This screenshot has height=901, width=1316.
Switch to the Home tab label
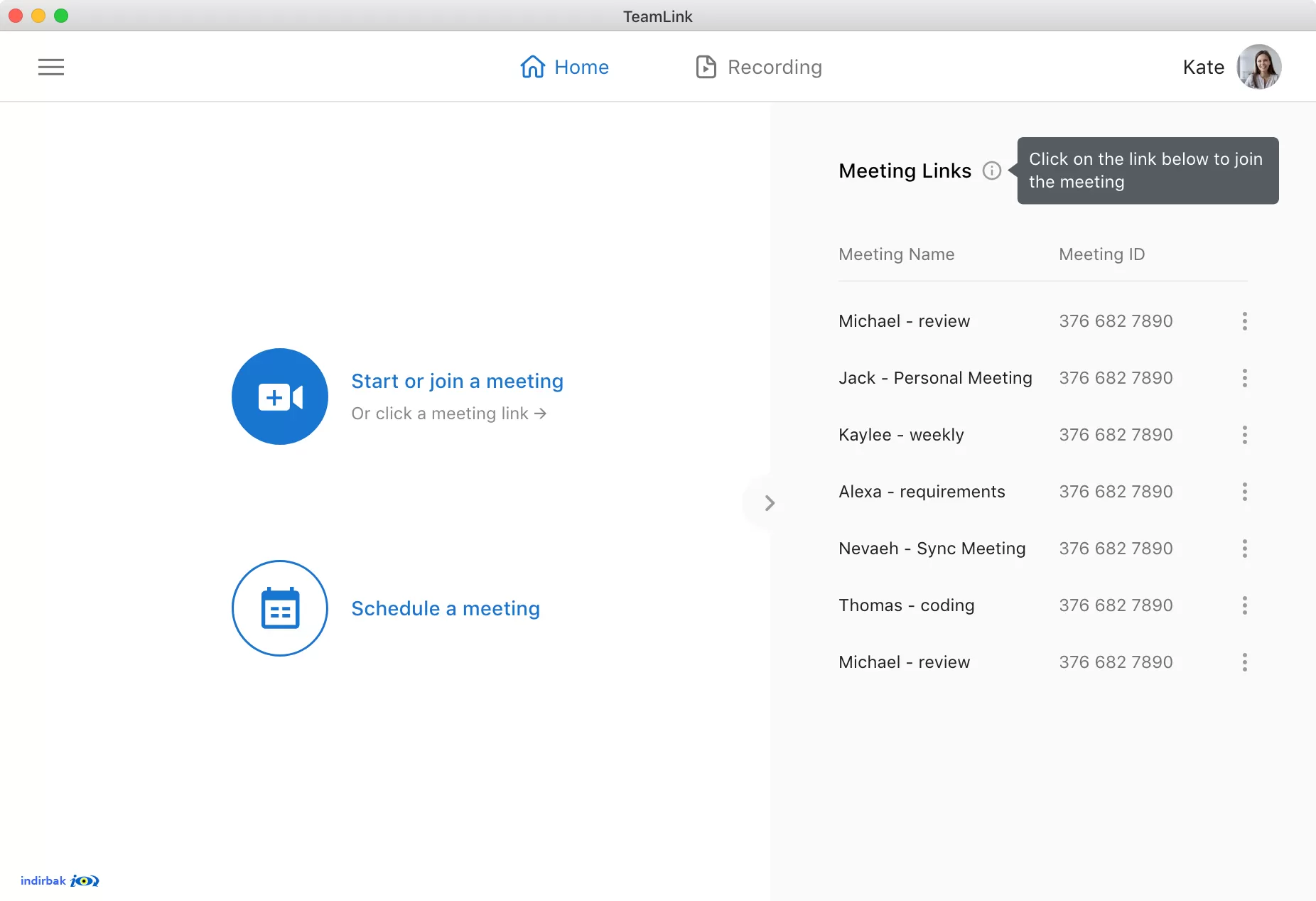coord(581,67)
